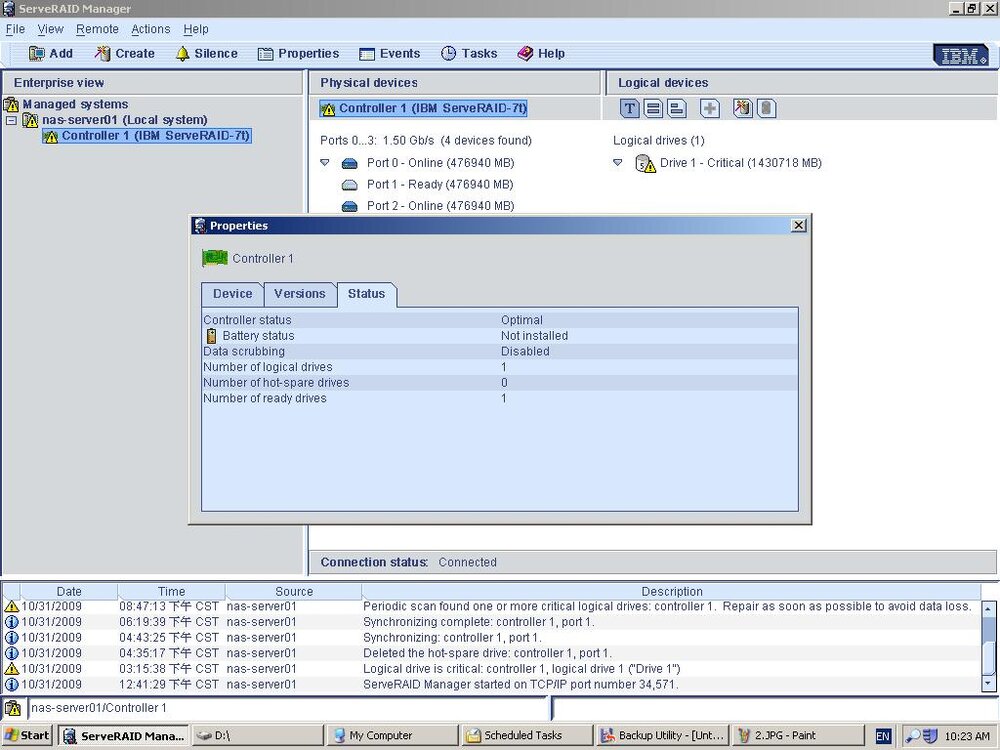Select Managed systems in Enterprise view
The image size is (1000, 750).
[75, 105]
